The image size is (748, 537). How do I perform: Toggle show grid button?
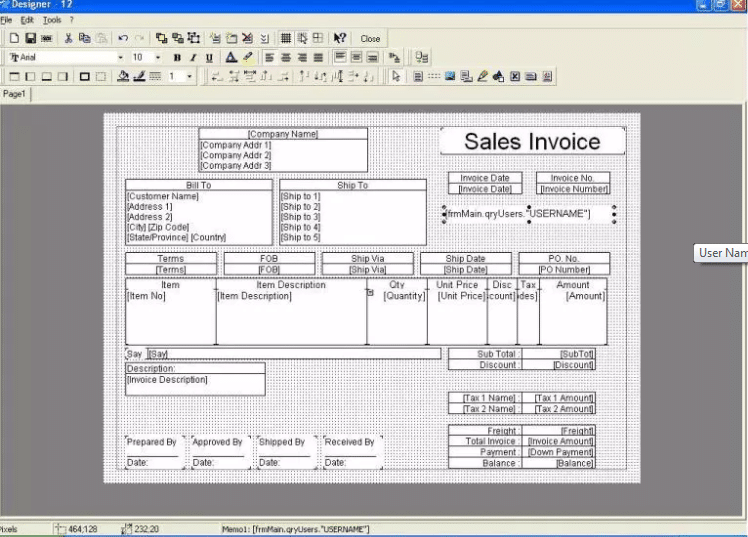(285, 38)
